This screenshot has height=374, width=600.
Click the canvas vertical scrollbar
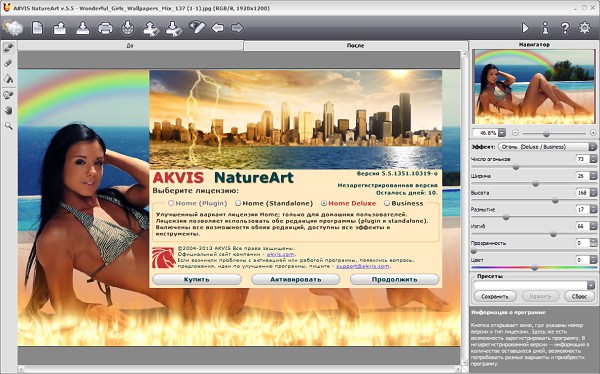pyautogui.click(x=464, y=208)
